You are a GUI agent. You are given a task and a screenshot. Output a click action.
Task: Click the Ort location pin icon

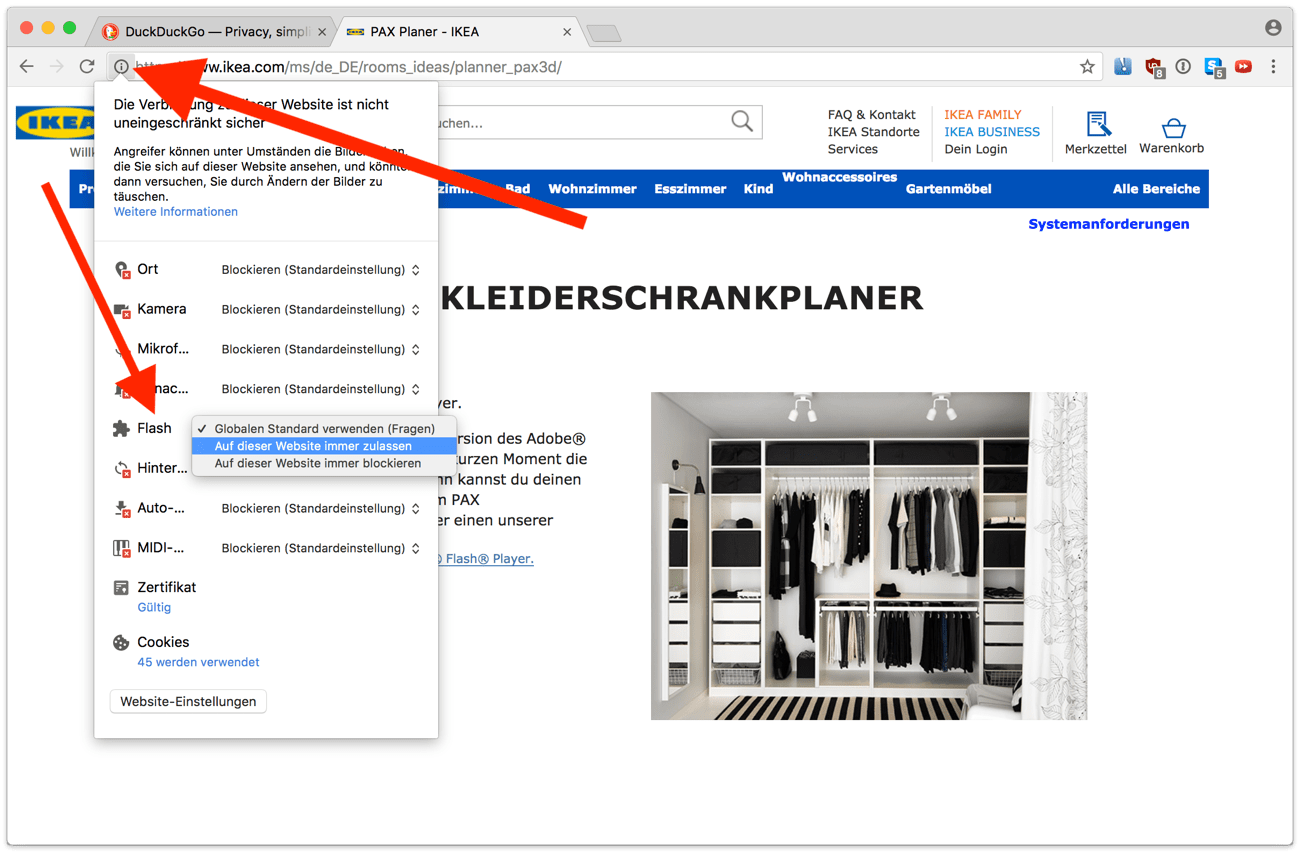(122, 270)
